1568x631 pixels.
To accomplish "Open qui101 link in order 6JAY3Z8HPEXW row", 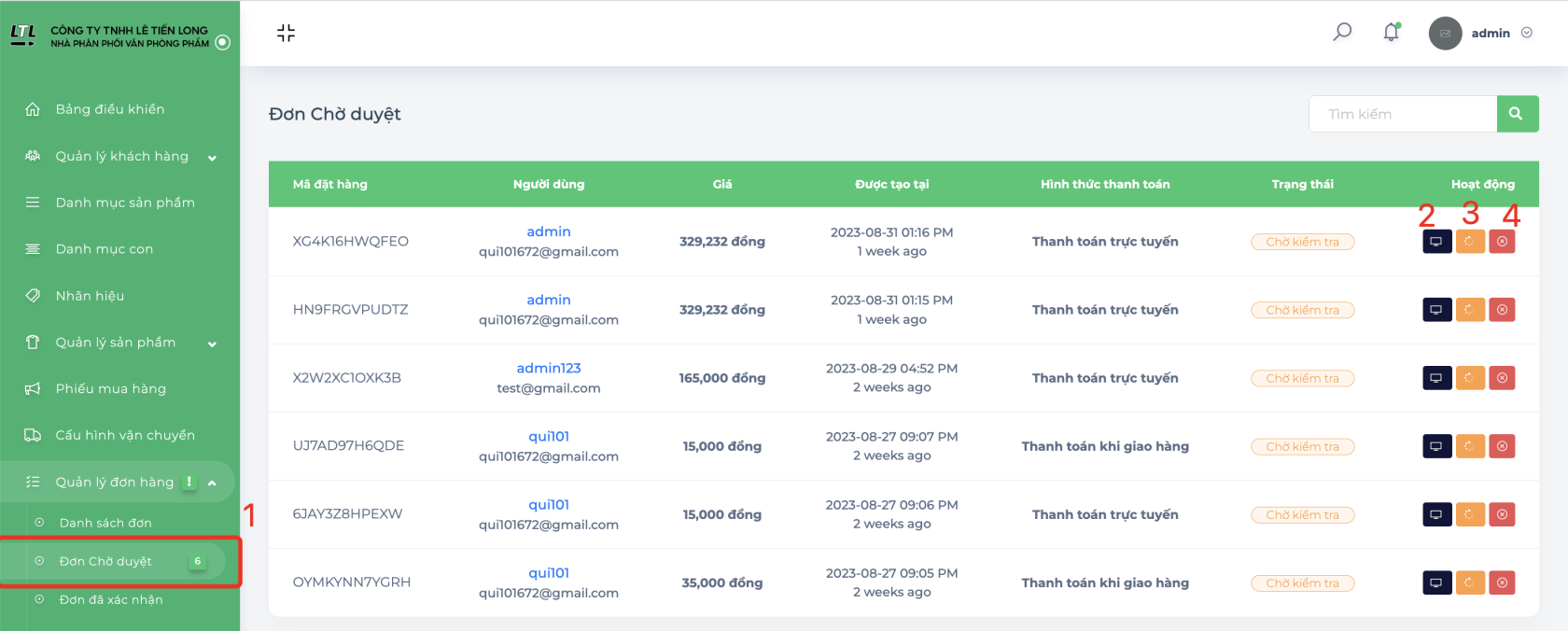I will (x=549, y=504).
